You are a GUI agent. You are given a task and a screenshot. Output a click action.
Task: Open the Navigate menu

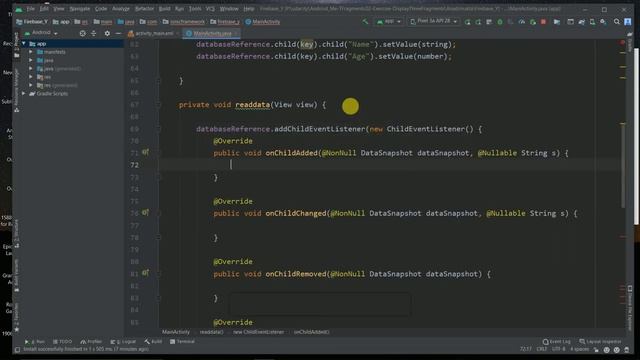(x=80, y=9)
